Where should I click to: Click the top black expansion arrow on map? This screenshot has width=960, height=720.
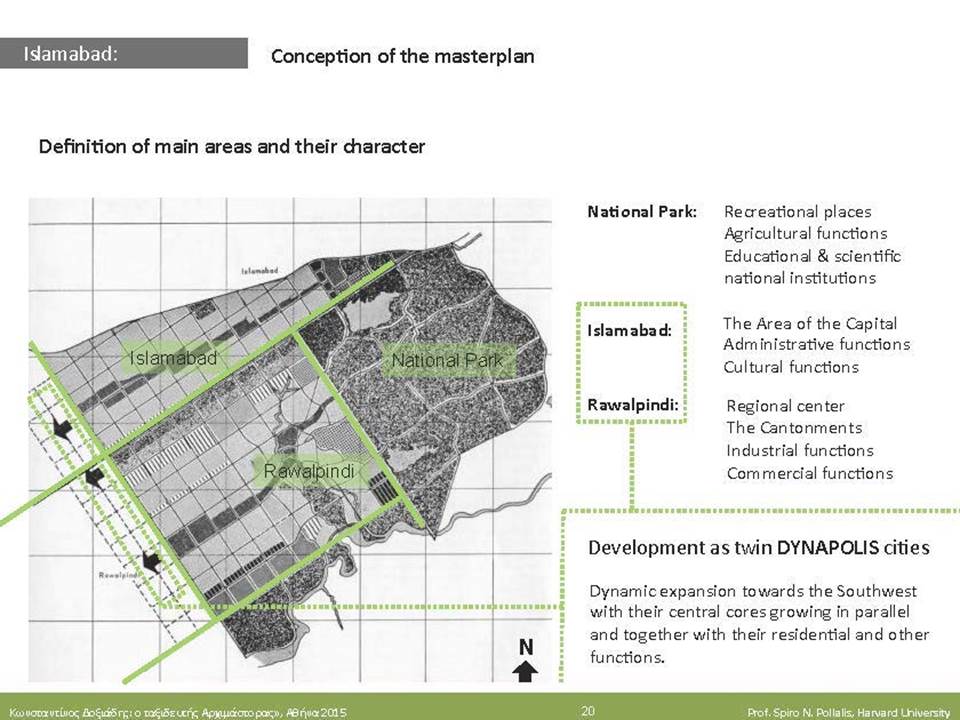coord(62,428)
